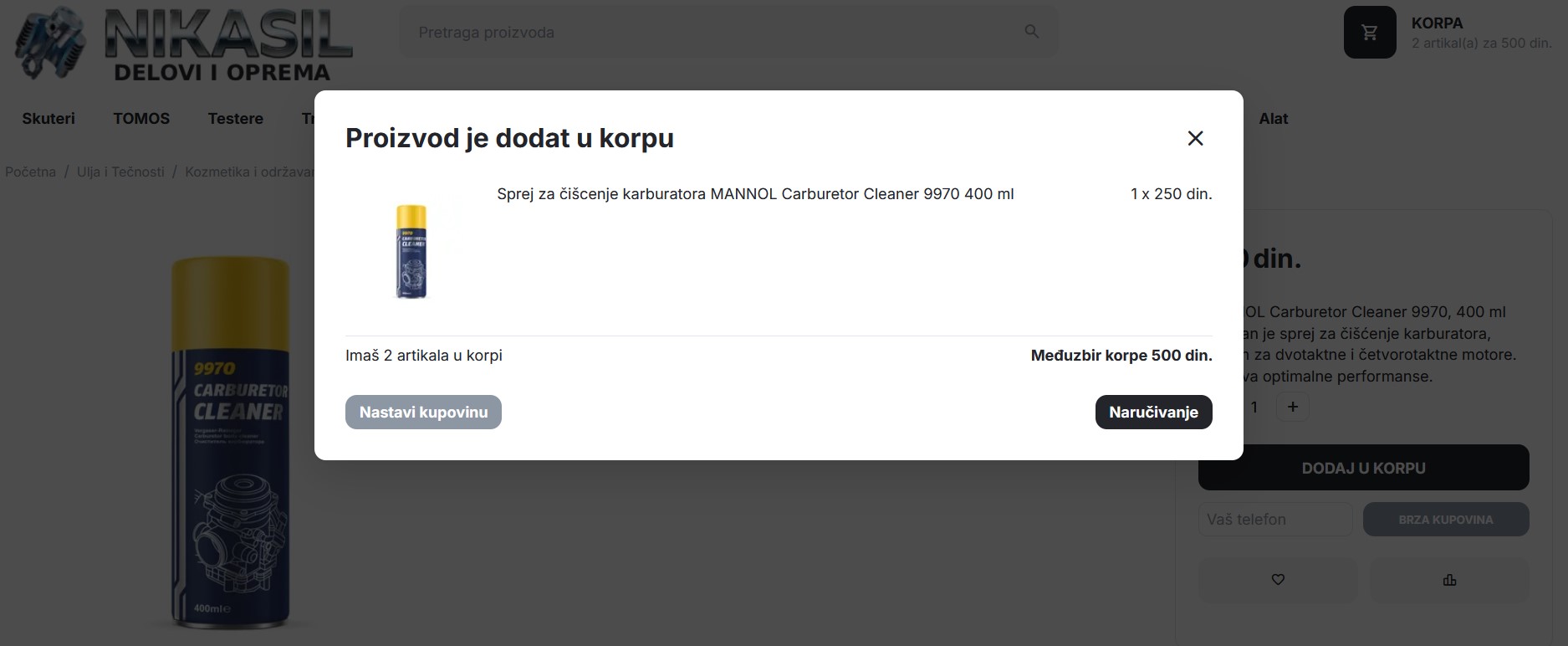Click the BRZA KUPOVINA button

click(1446, 520)
